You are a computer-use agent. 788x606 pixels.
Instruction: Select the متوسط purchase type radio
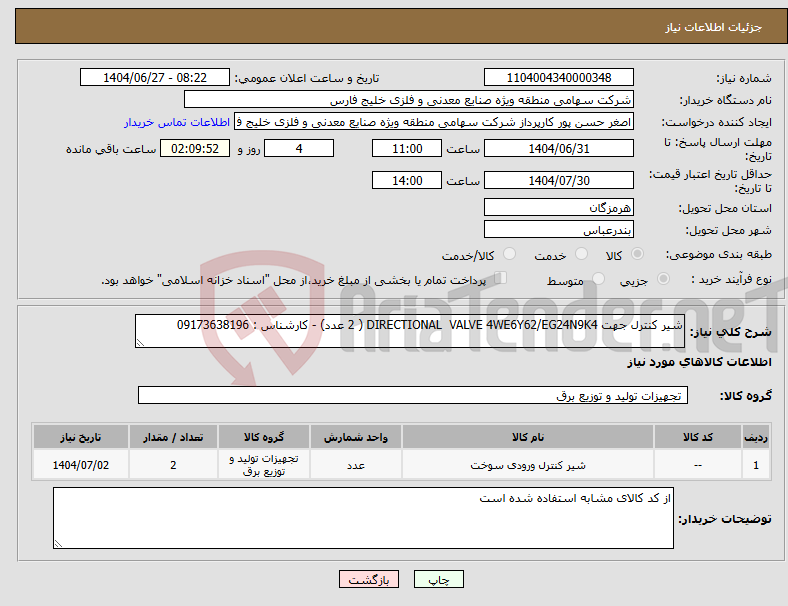[x=598, y=278]
